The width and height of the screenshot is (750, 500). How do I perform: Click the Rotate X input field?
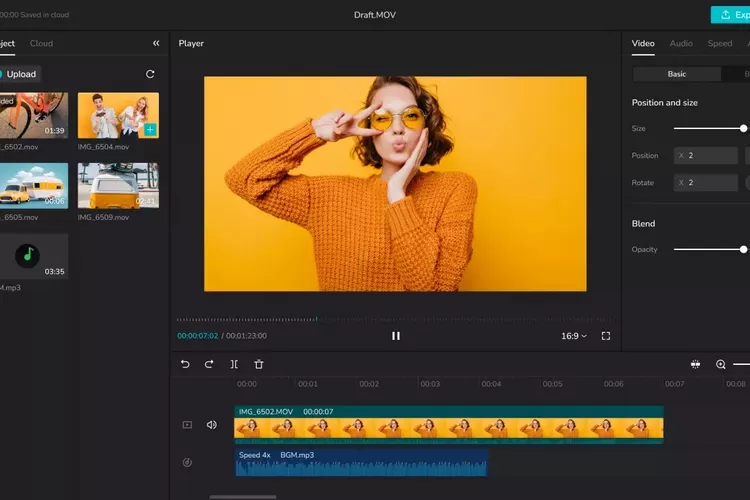click(706, 183)
